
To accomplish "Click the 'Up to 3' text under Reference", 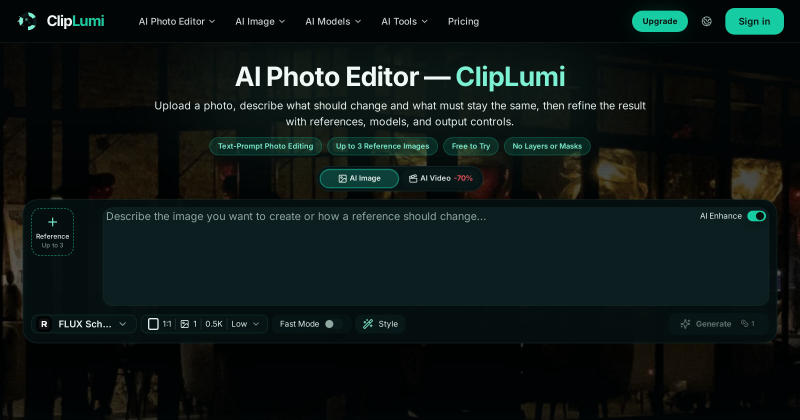I will pos(53,245).
